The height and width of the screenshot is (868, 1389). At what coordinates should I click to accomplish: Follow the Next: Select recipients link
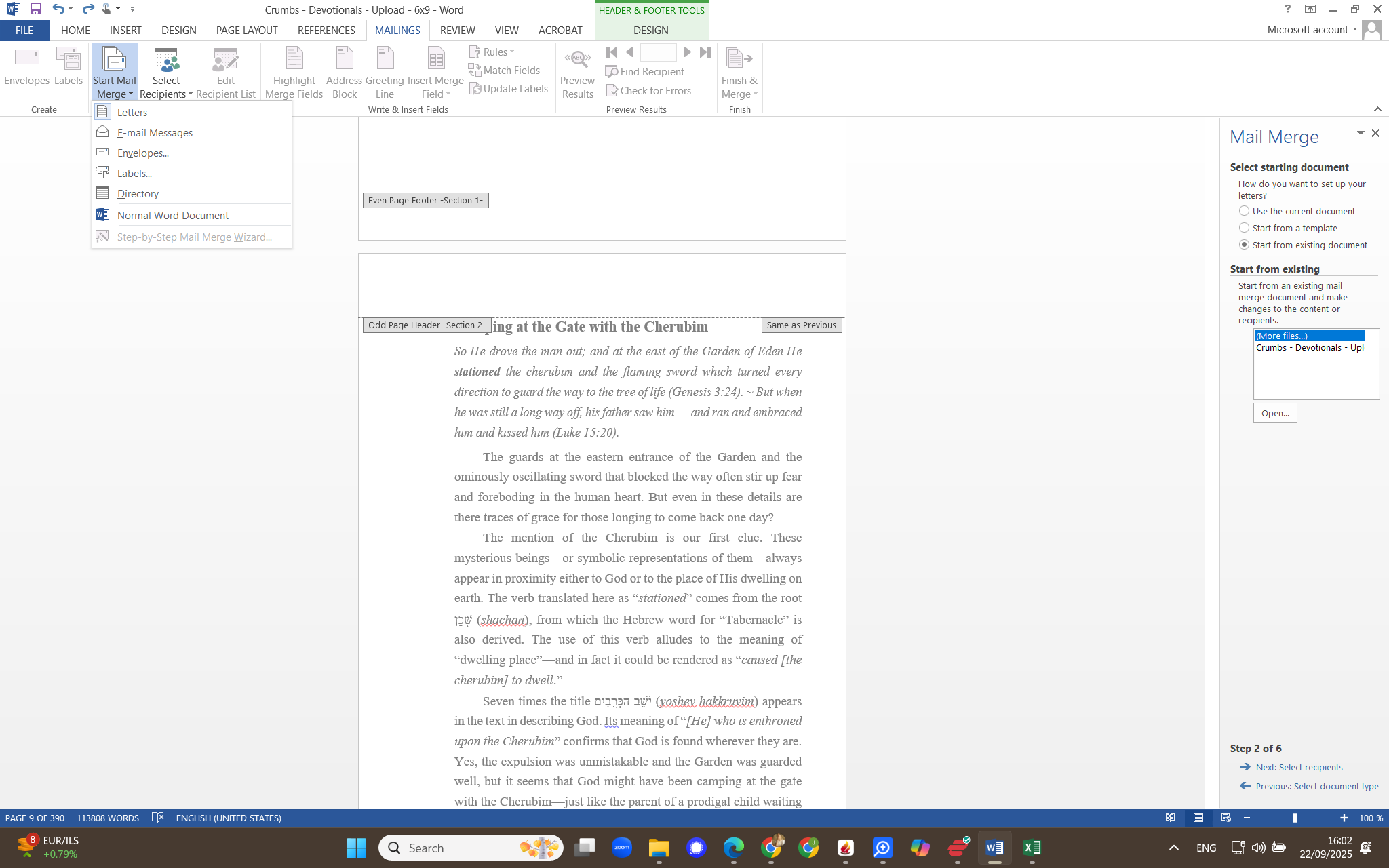click(1298, 767)
